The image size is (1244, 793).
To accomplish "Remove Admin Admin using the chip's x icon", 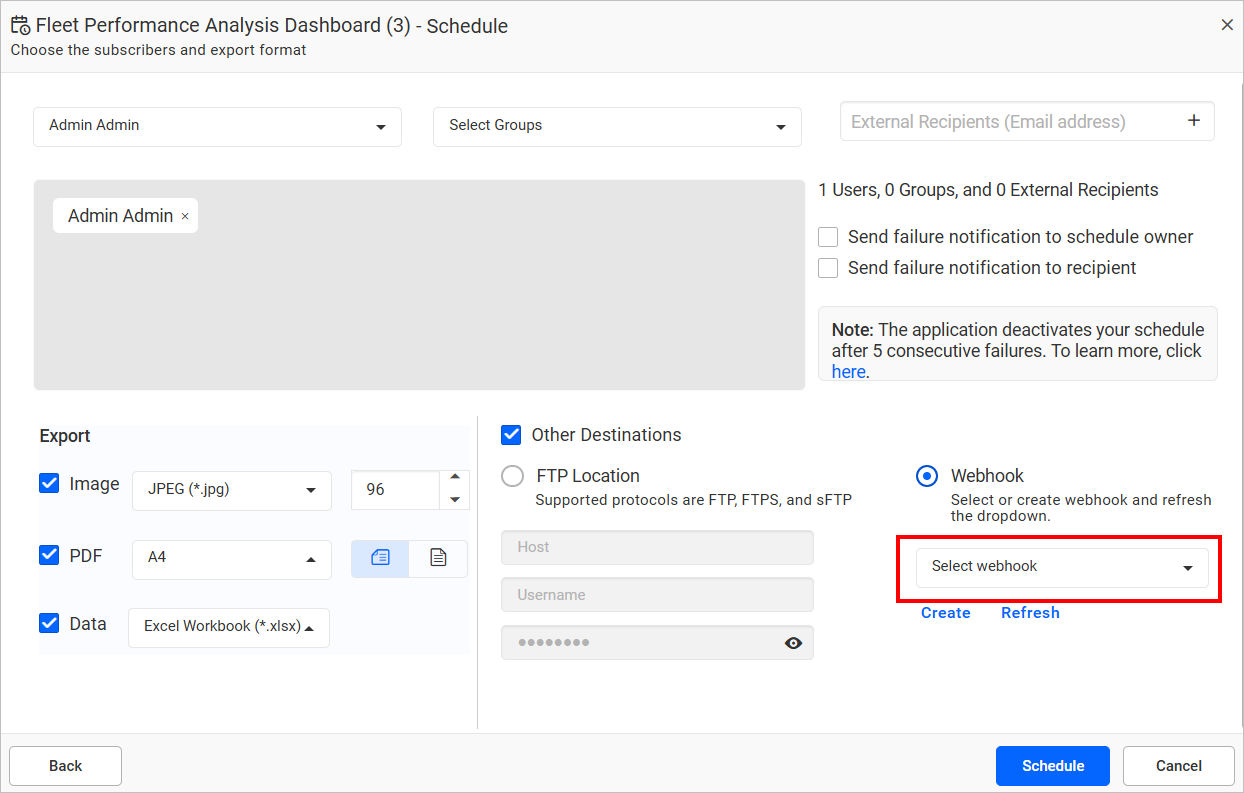I will (x=185, y=215).
